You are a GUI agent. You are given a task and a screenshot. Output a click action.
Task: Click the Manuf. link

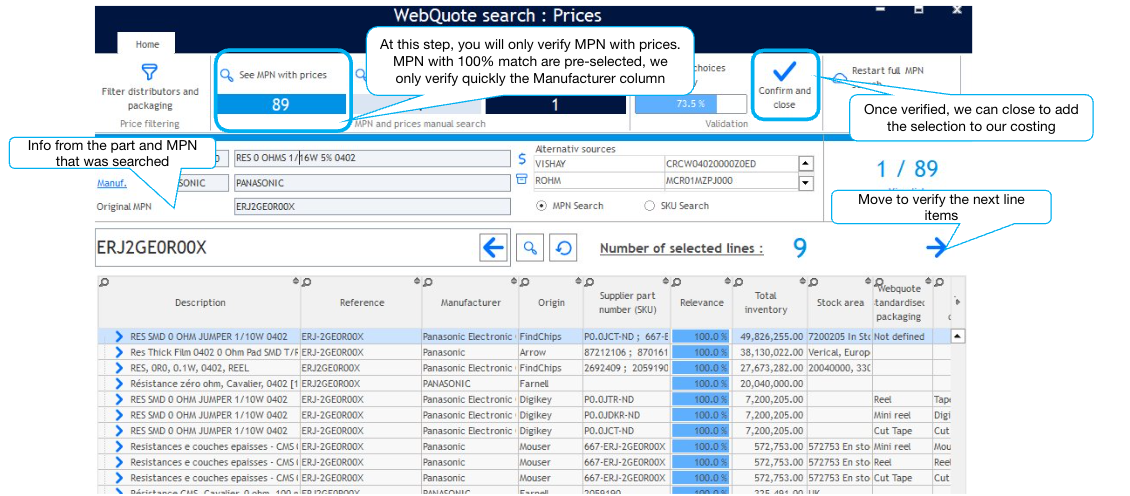(111, 183)
